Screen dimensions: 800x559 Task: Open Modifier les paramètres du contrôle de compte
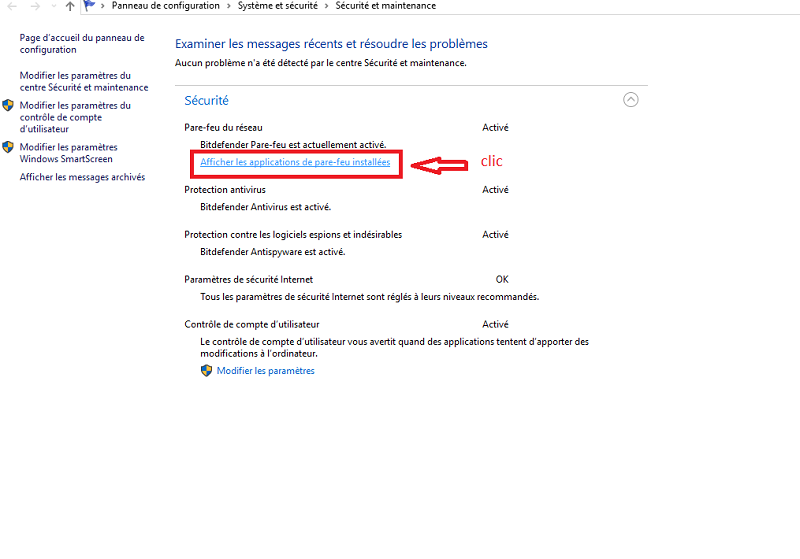75,117
